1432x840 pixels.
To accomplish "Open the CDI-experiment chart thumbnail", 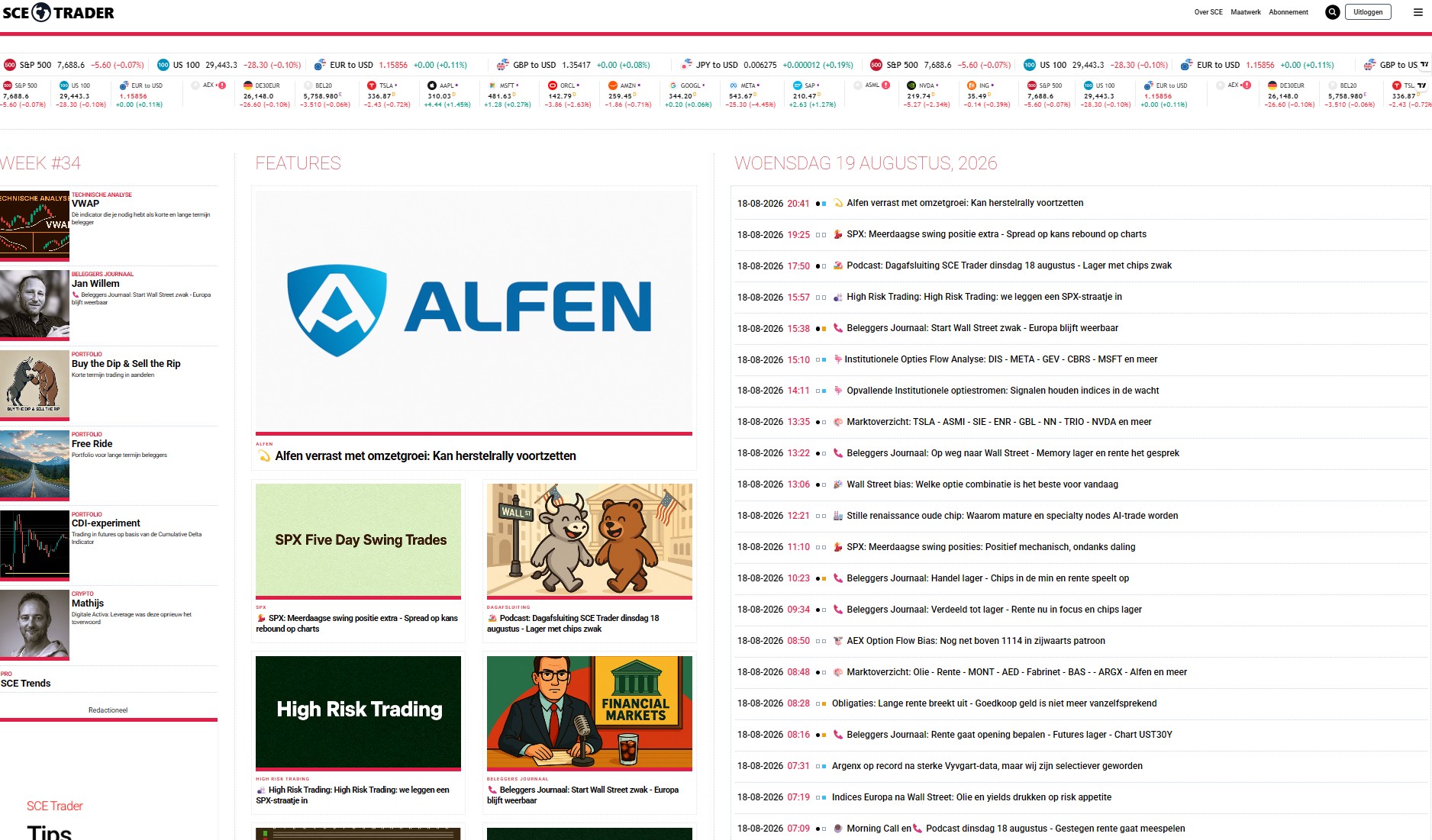I will [34, 545].
